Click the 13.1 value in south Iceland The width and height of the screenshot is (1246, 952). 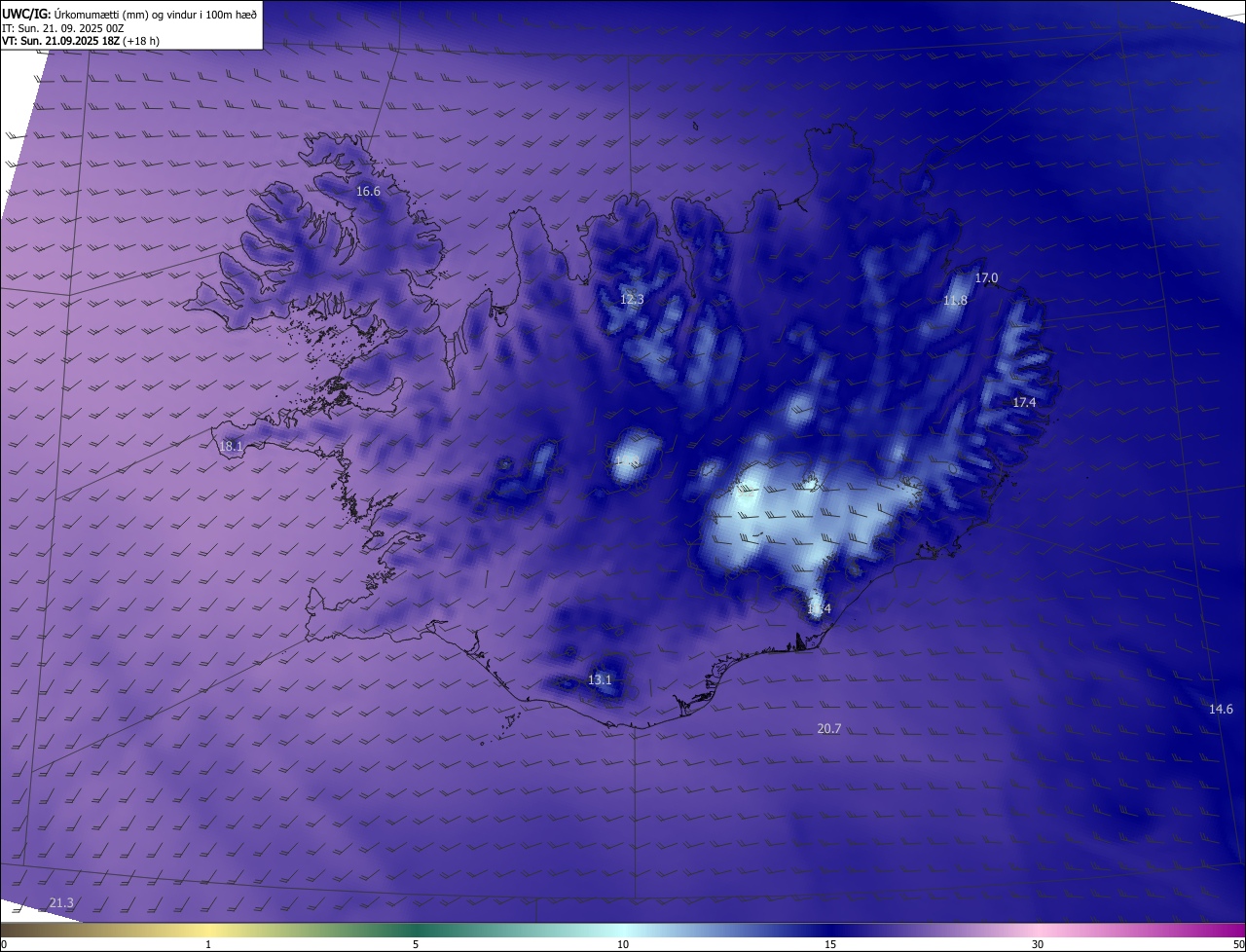coord(600,679)
